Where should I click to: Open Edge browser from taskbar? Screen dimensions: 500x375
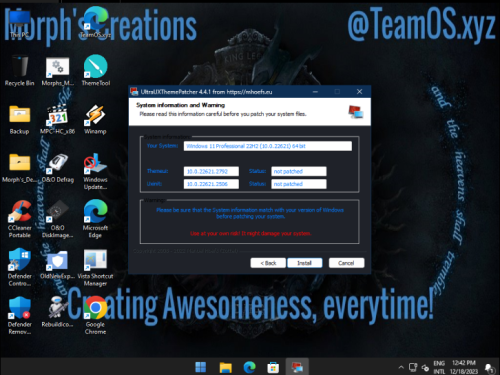click(x=249, y=367)
